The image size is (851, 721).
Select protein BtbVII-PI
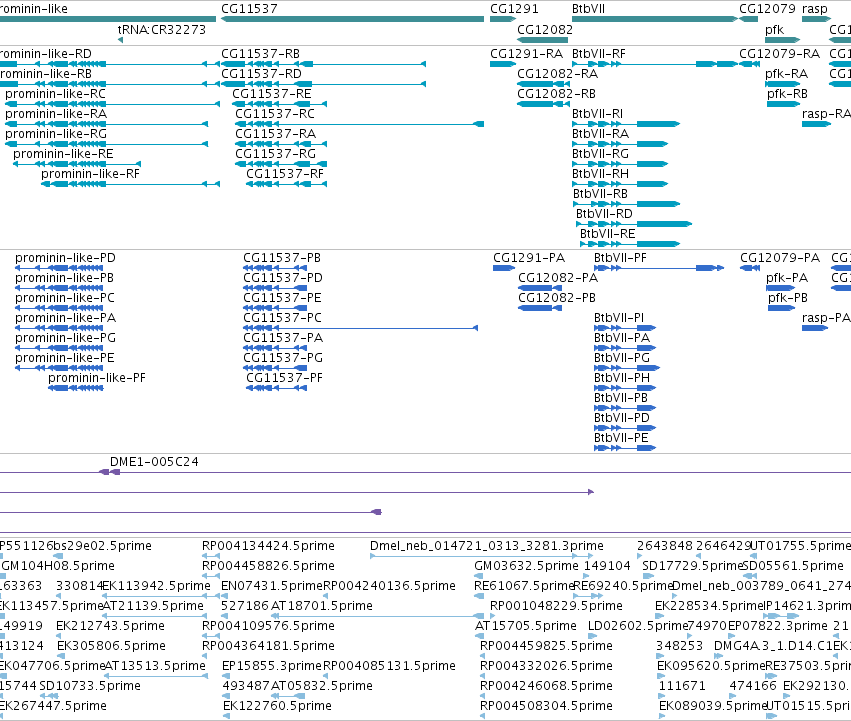click(619, 318)
